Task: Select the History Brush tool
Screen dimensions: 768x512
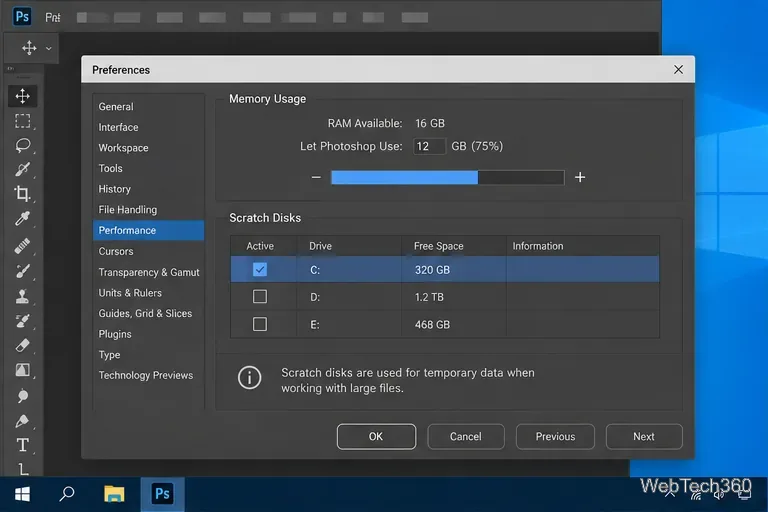Action: tap(23, 321)
